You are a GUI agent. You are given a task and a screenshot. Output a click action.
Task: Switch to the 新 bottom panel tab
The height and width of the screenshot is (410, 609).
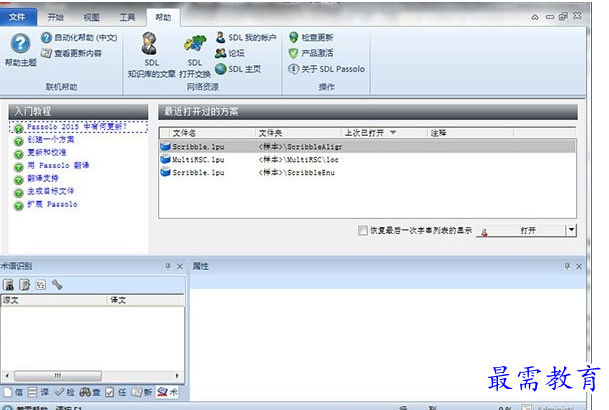tap(142, 392)
